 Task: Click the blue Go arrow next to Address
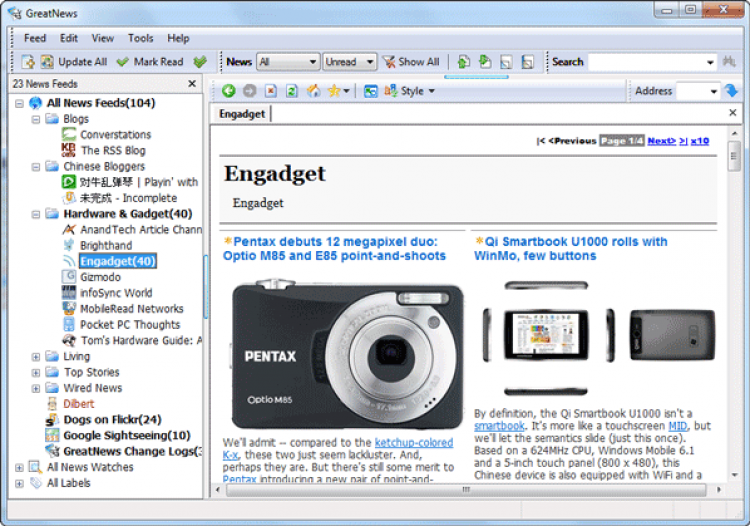pos(731,90)
